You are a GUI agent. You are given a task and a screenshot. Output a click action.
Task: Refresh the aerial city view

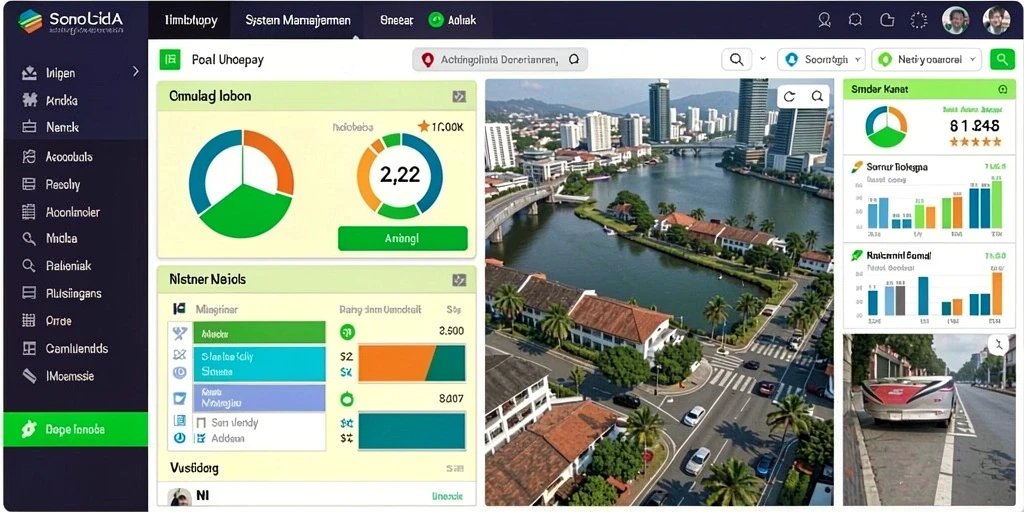790,97
